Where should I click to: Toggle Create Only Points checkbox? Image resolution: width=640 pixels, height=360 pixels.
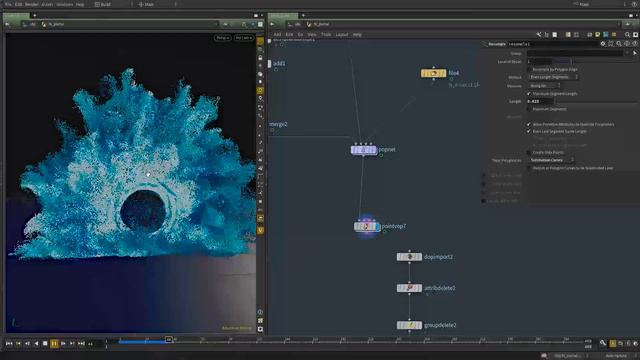tap(529, 152)
